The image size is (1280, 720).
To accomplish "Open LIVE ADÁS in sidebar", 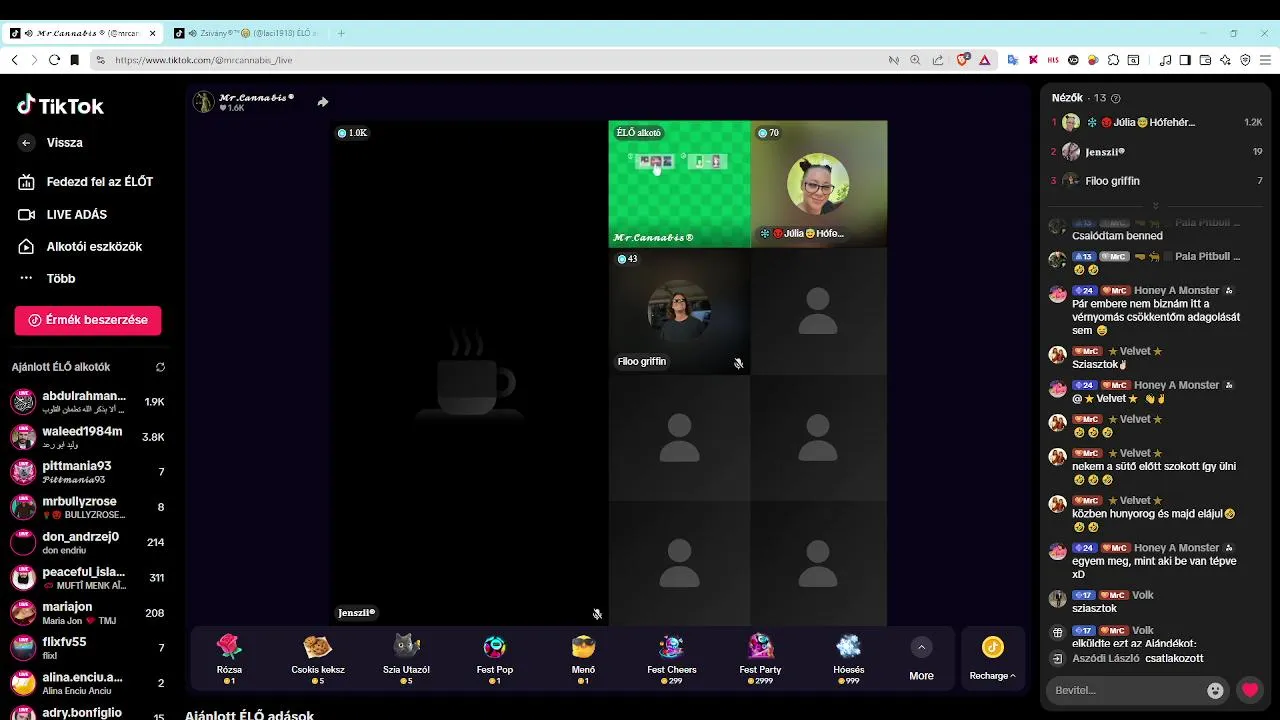I will (63, 214).
